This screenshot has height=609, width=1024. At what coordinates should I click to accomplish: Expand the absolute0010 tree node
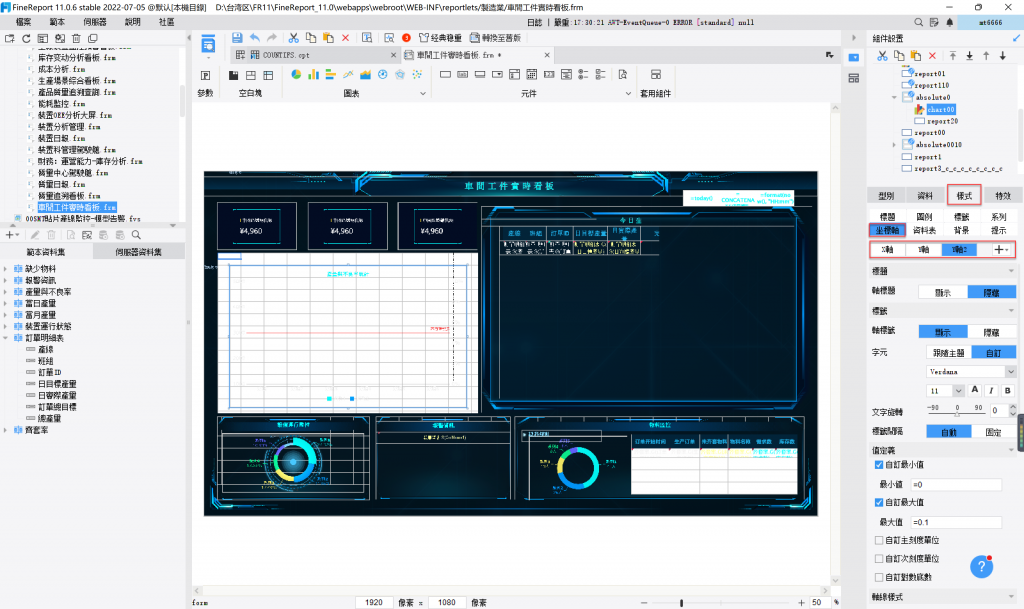[x=894, y=145]
